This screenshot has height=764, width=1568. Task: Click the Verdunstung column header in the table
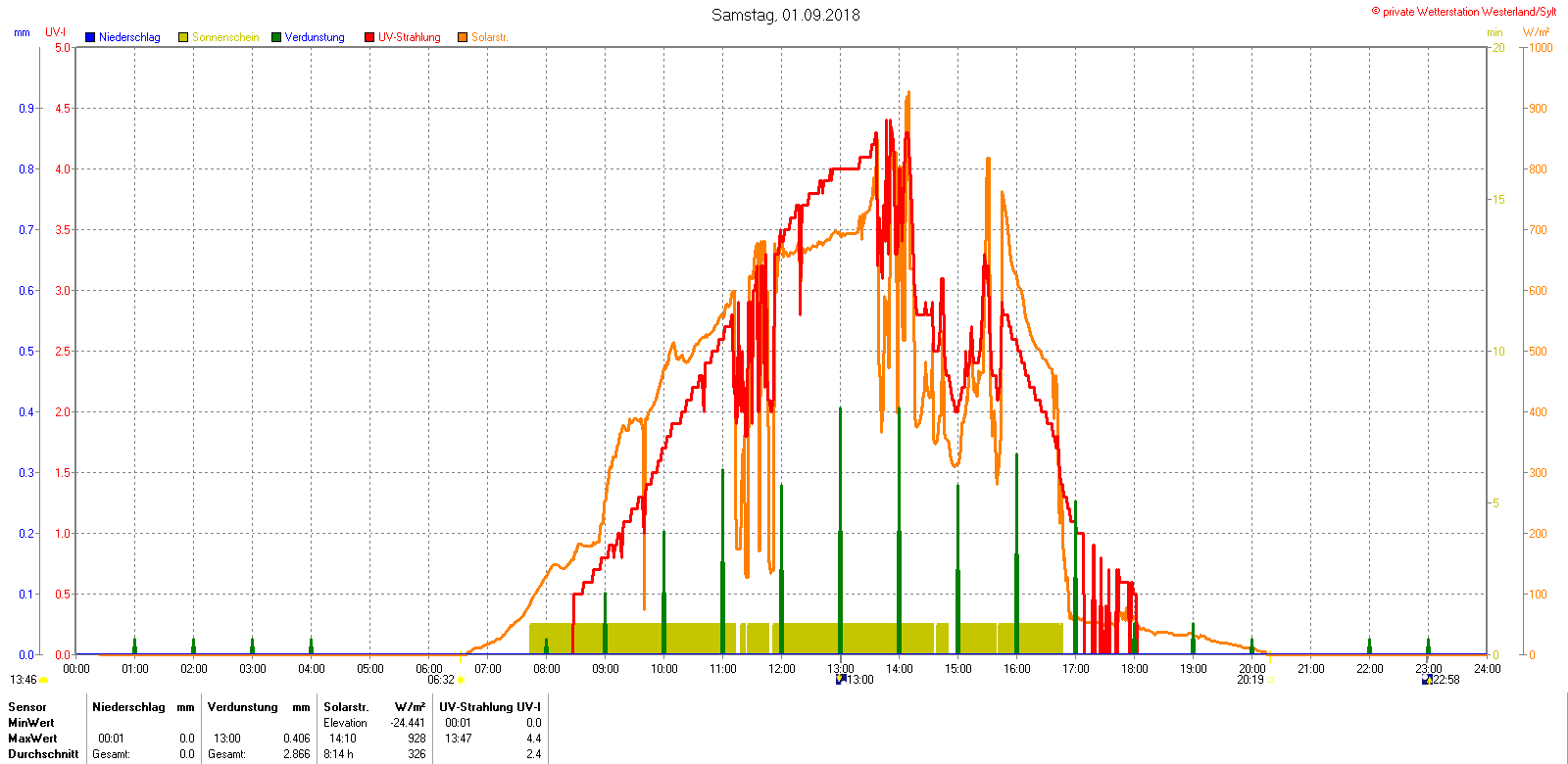(x=243, y=707)
